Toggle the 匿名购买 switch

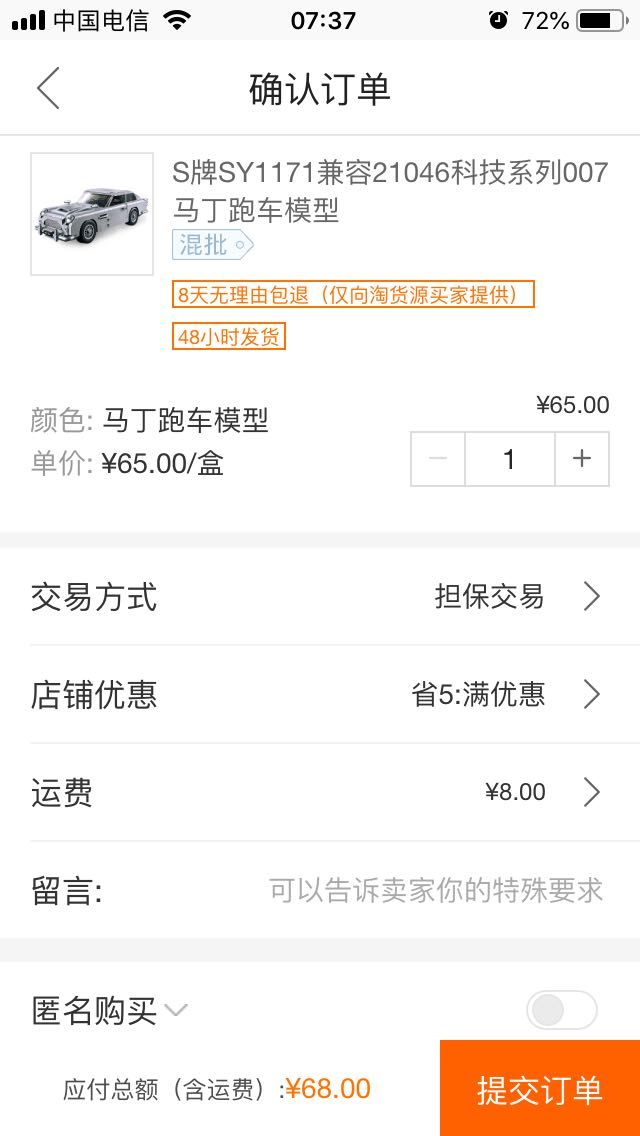point(562,1010)
